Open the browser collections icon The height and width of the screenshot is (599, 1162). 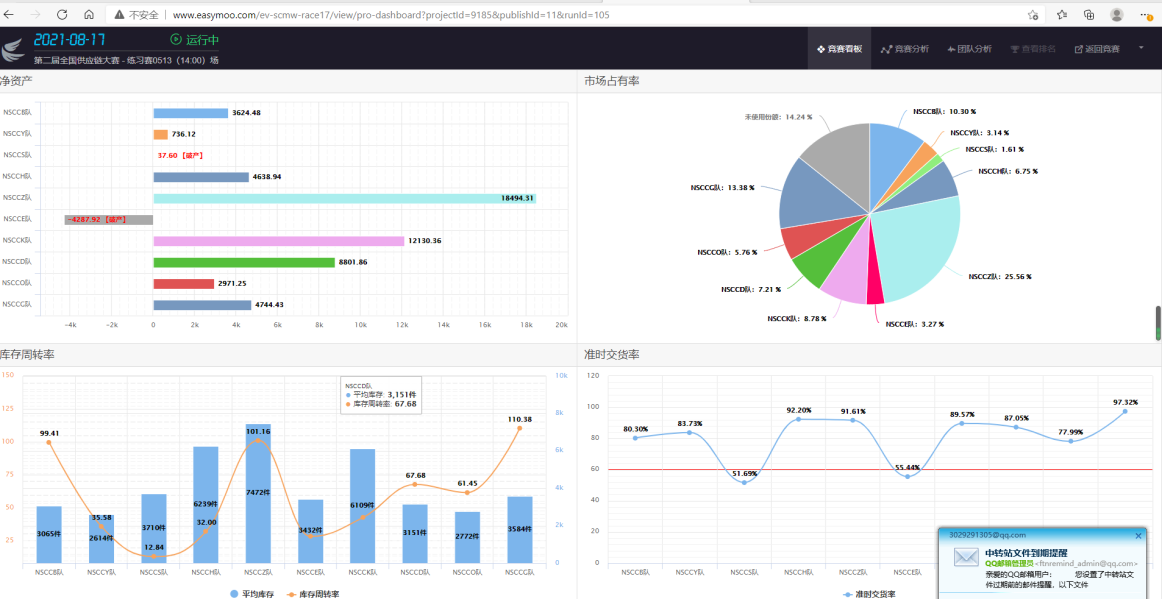[x=1089, y=15]
